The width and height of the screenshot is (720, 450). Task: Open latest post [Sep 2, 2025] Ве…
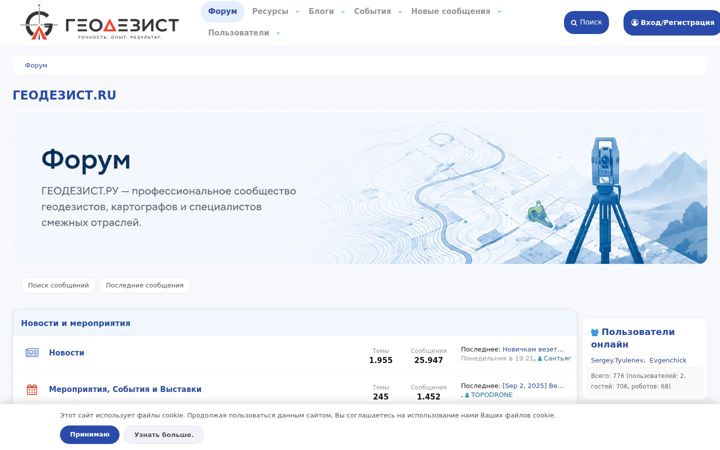pos(533,386)
